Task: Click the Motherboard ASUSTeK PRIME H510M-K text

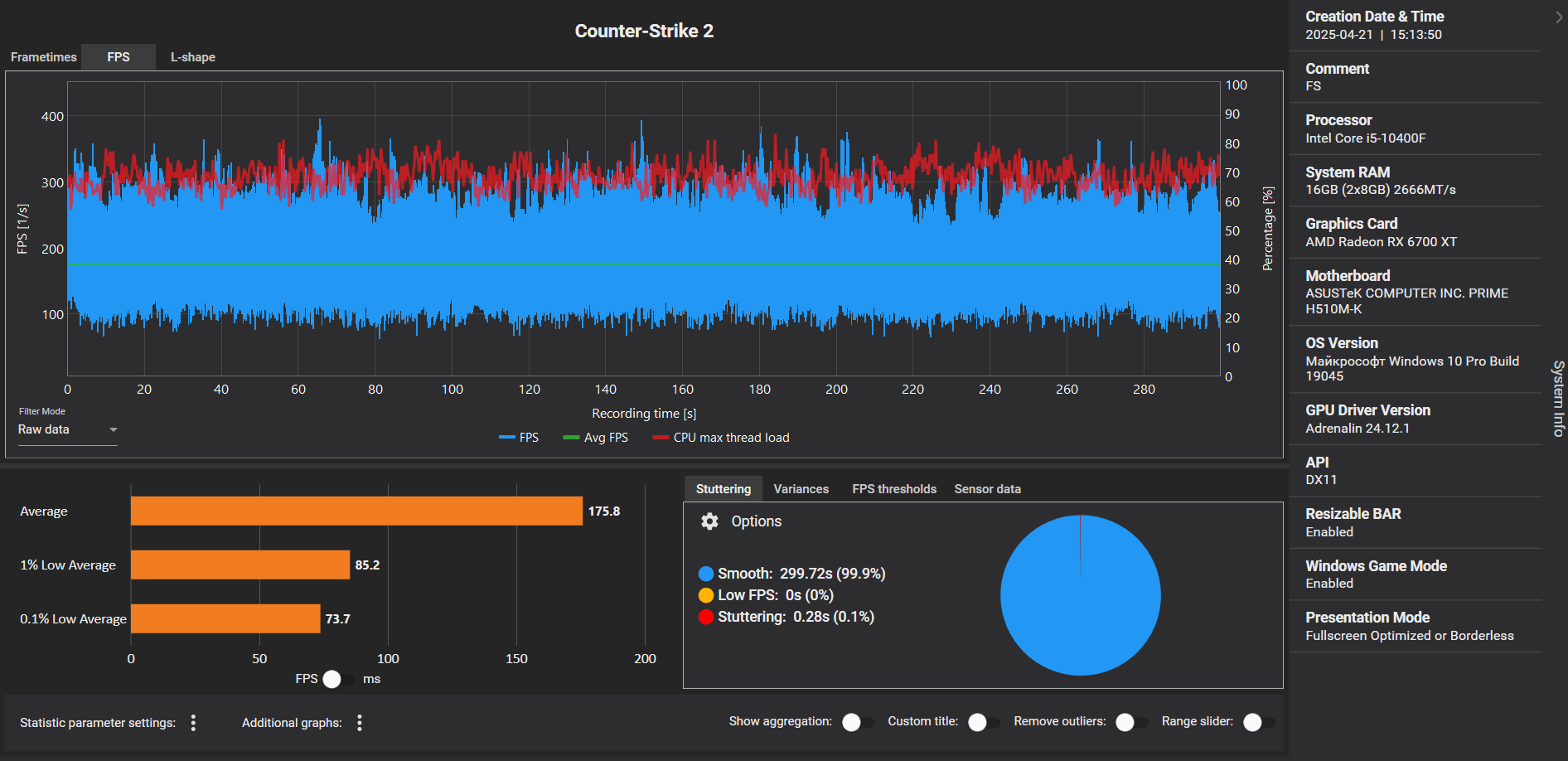Action: point(1406,301)
